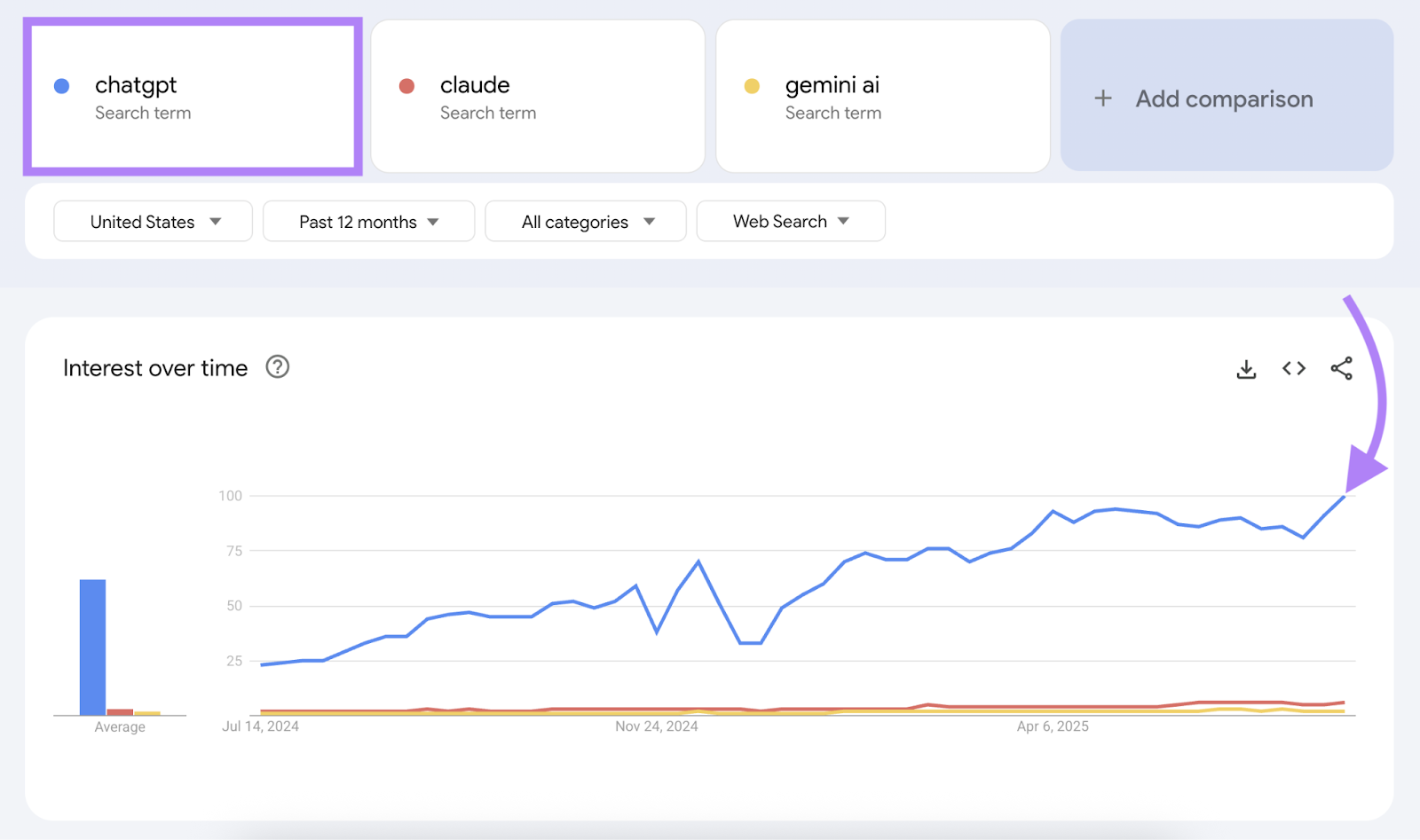
Task: Click the chart peak at the purple arrow
Action: pos(1343,497)
